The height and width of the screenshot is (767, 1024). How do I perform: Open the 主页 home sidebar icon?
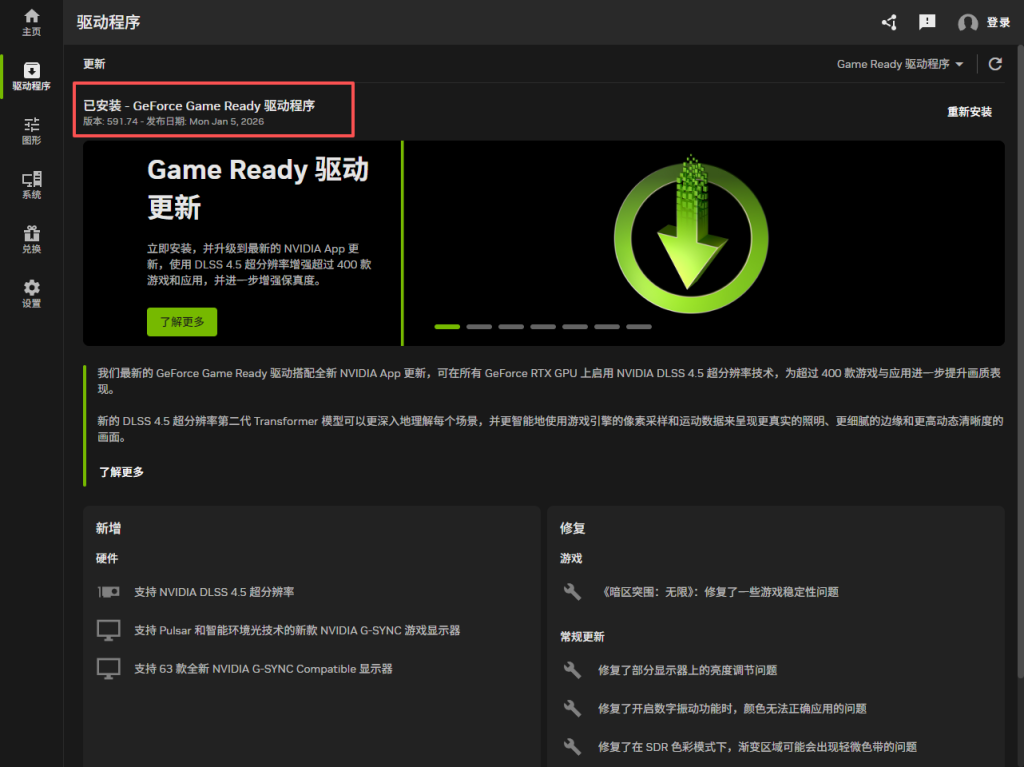(x=31, y=22)
